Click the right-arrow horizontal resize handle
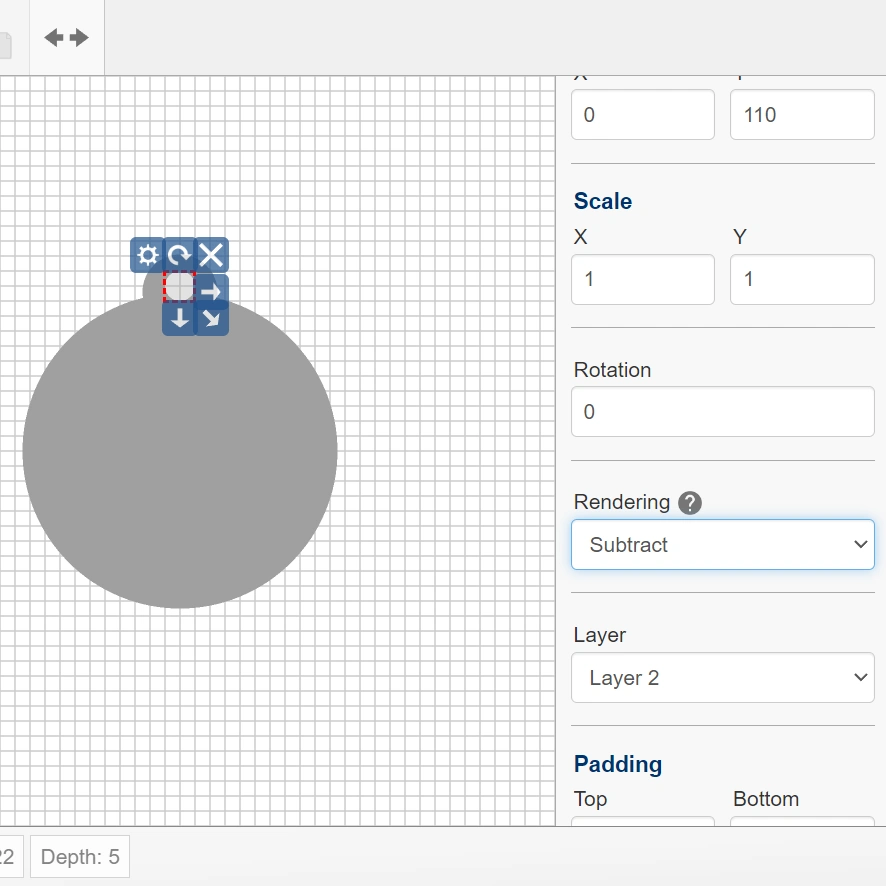Image resolution: width=886 pixels, height=886 pixels. click(x=211, y=291)
